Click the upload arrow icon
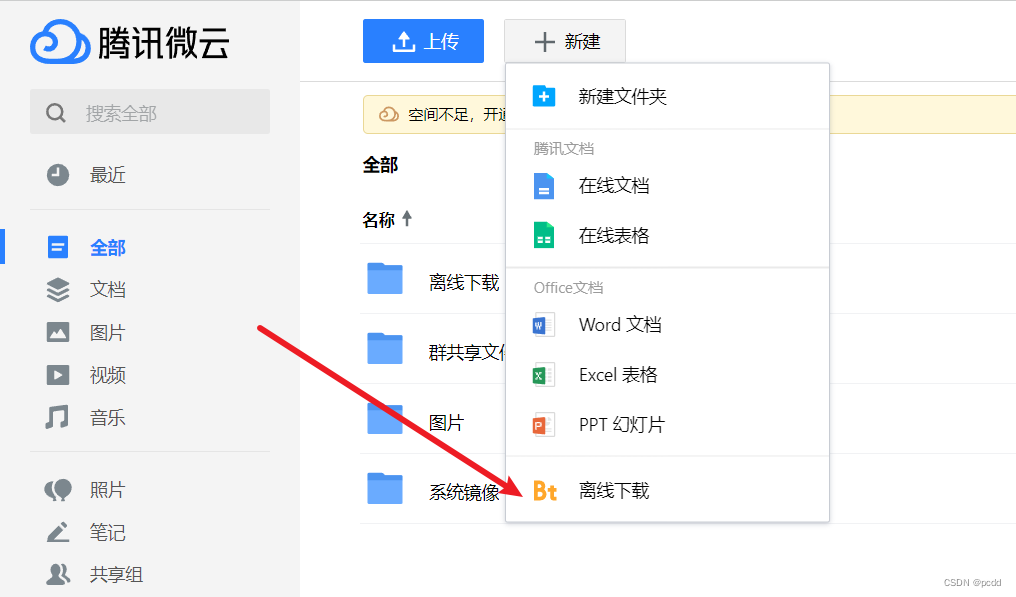Image resolution: width=1016 pixels, height=597 pixels. point(403,41)
